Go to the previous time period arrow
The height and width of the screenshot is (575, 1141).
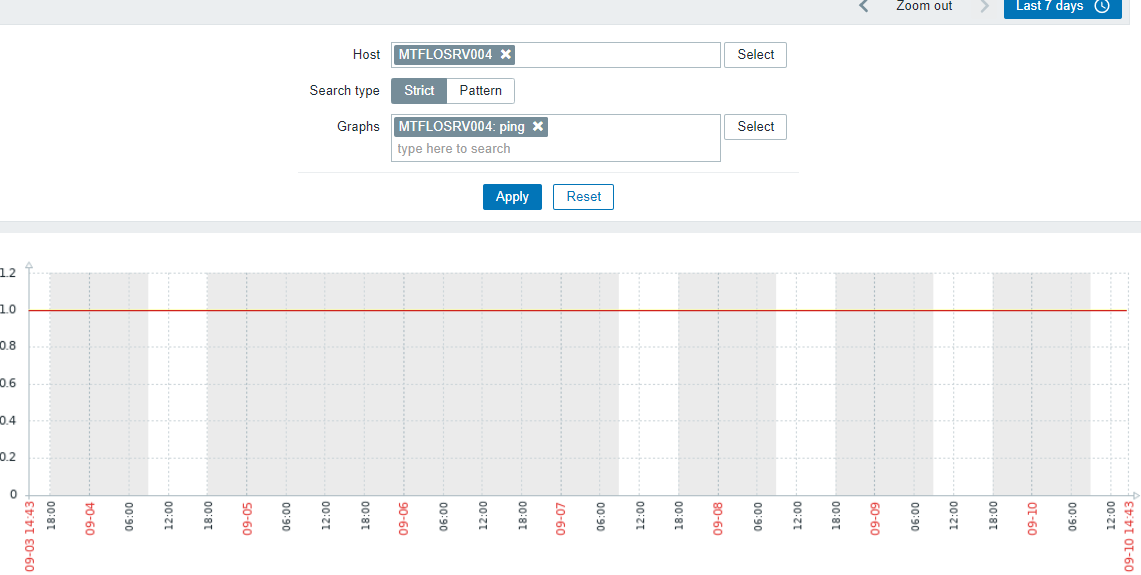click(864, 6)
